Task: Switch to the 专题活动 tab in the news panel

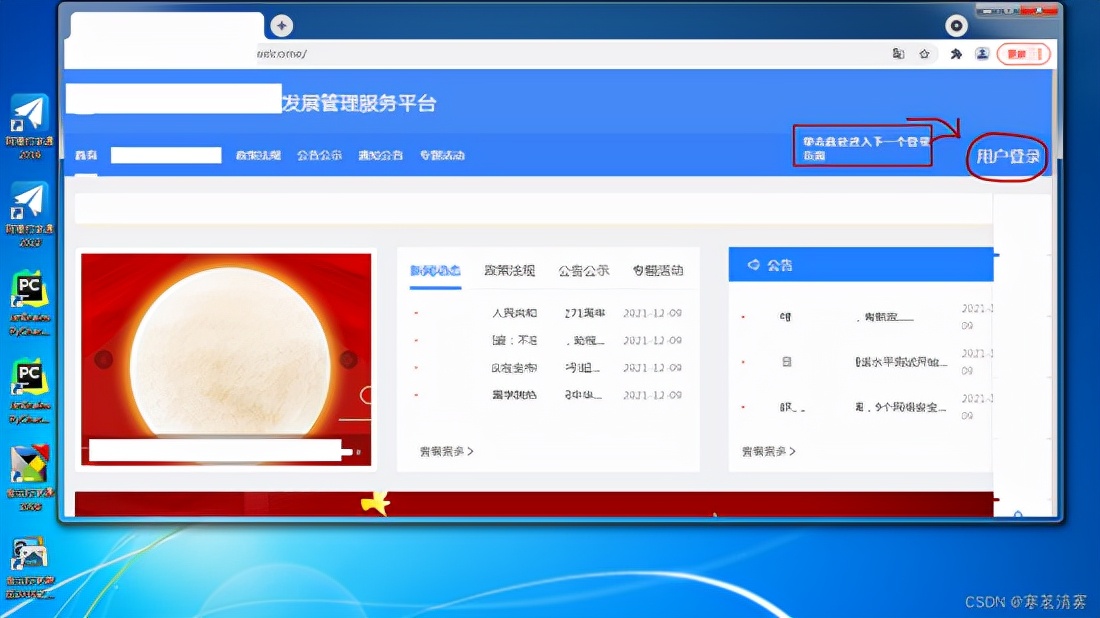Action: click(x=657, y=270)
